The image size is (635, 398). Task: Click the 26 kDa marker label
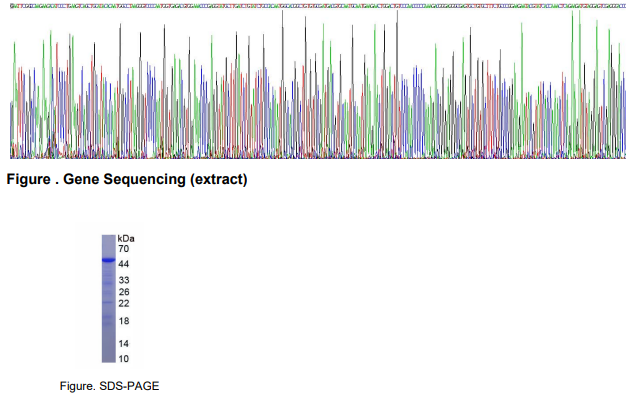coord(124,292)
